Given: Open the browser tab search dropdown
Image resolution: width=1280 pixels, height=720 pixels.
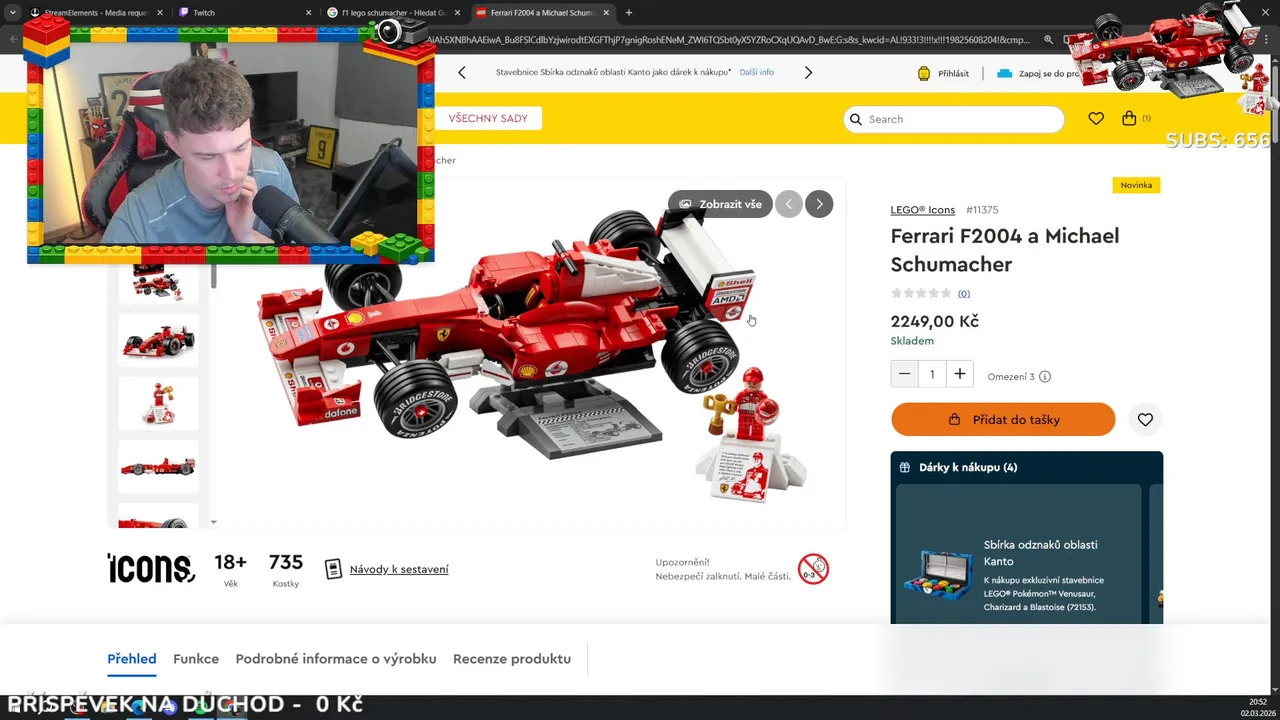Looking at the screenshot, I should tap(12, 13).
